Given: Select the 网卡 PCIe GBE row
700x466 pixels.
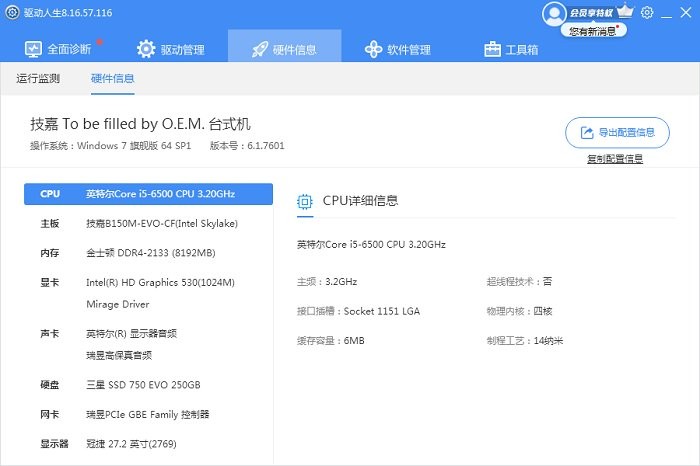Looking at the screenshot, I should coord(148,414).
